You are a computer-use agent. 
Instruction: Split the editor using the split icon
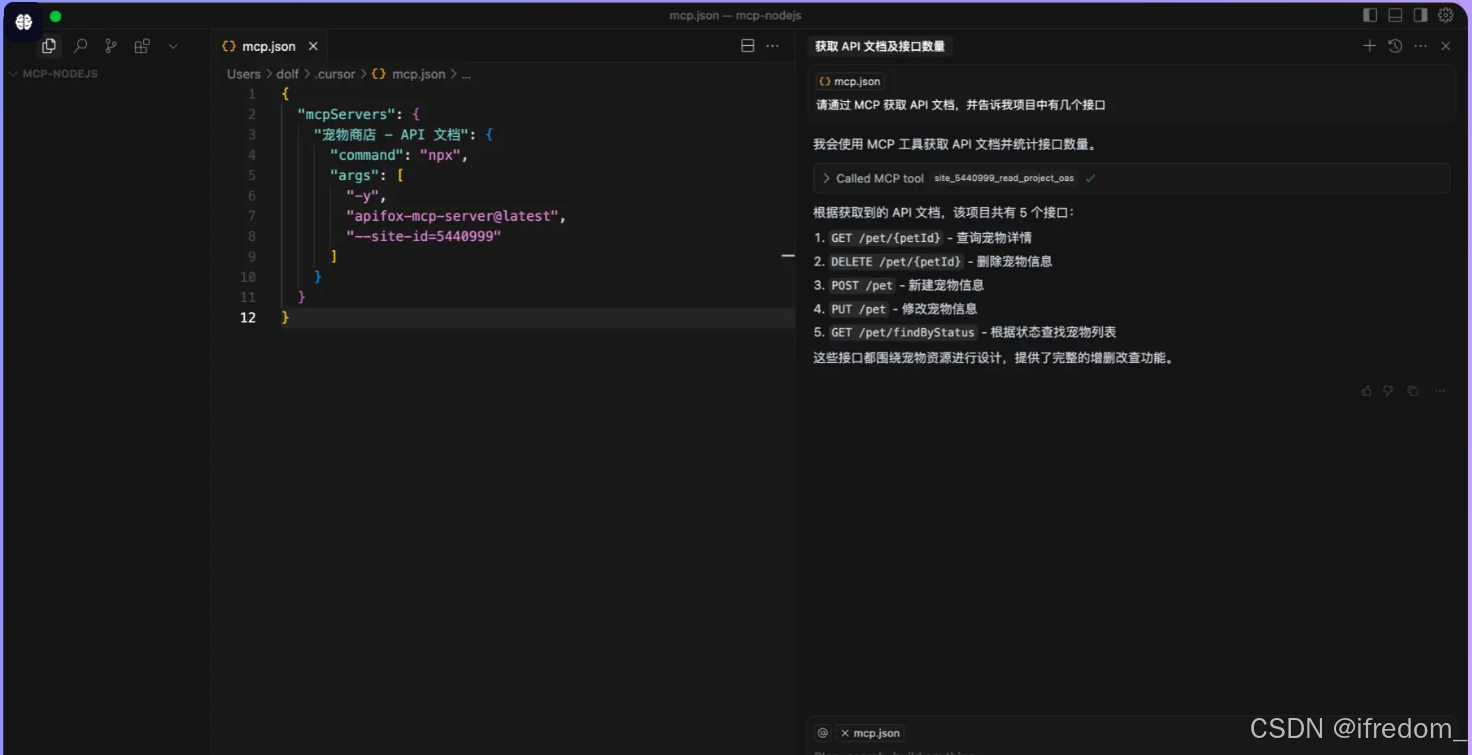747,45
